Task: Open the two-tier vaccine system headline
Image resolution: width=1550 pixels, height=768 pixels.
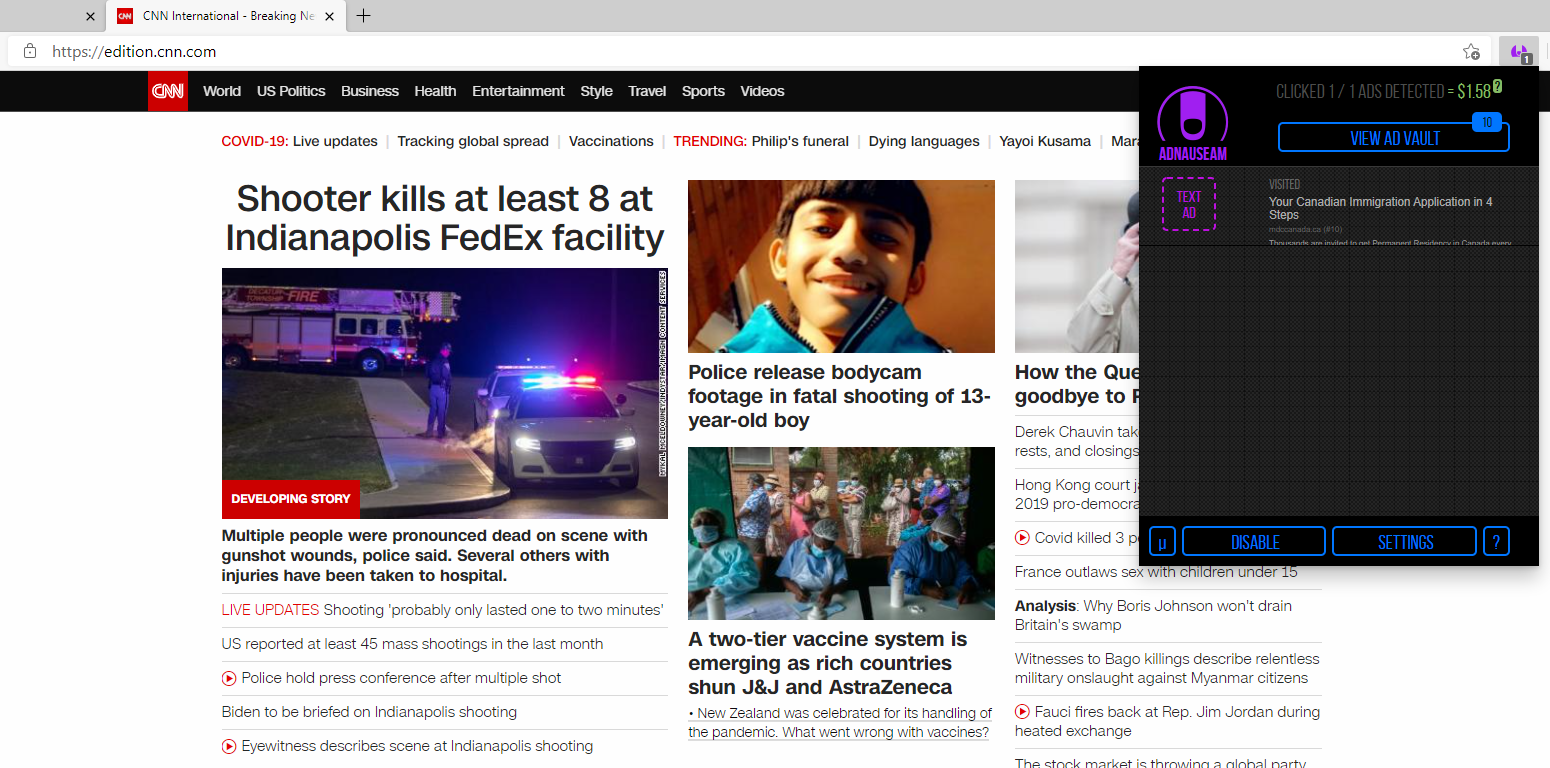Action: (x=828, y=663)
